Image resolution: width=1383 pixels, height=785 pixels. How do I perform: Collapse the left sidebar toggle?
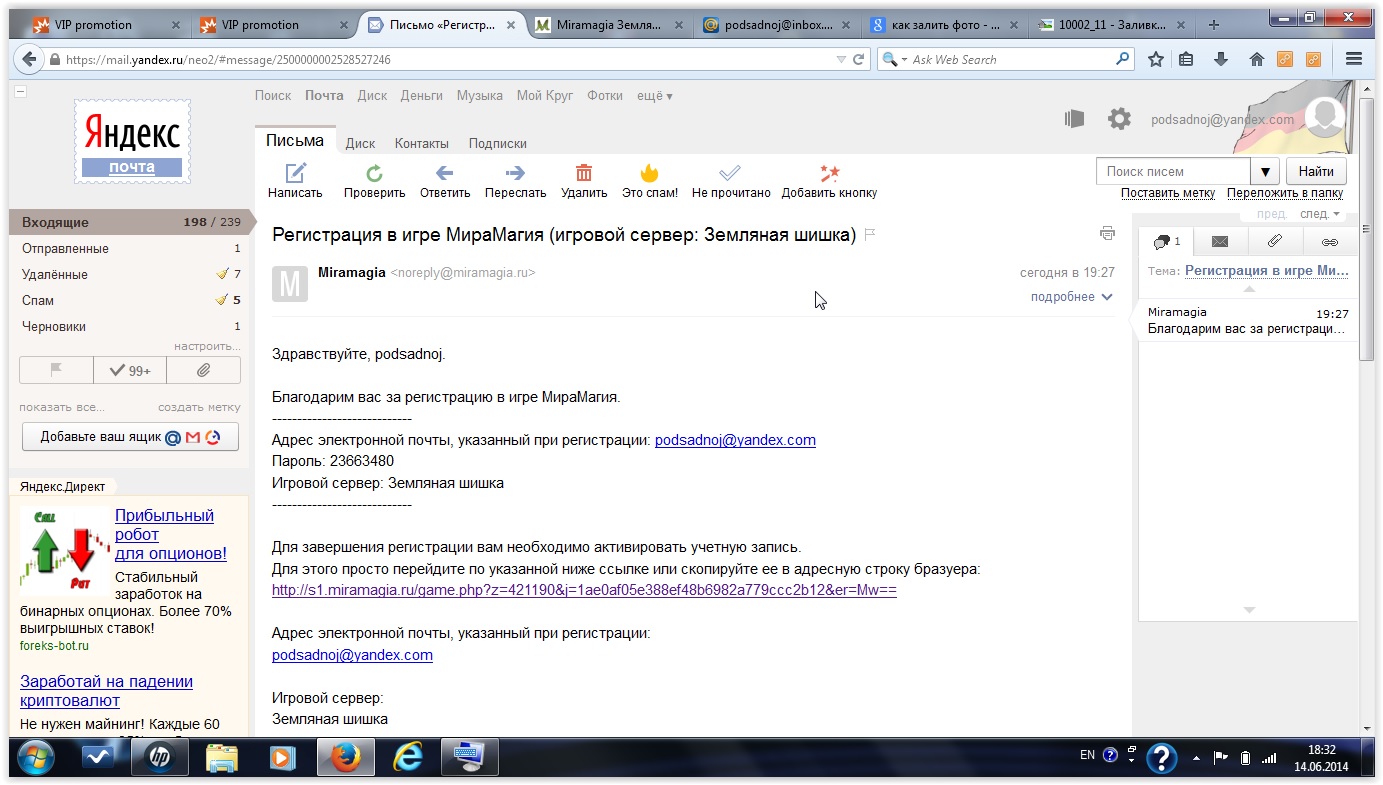point(21,92)
